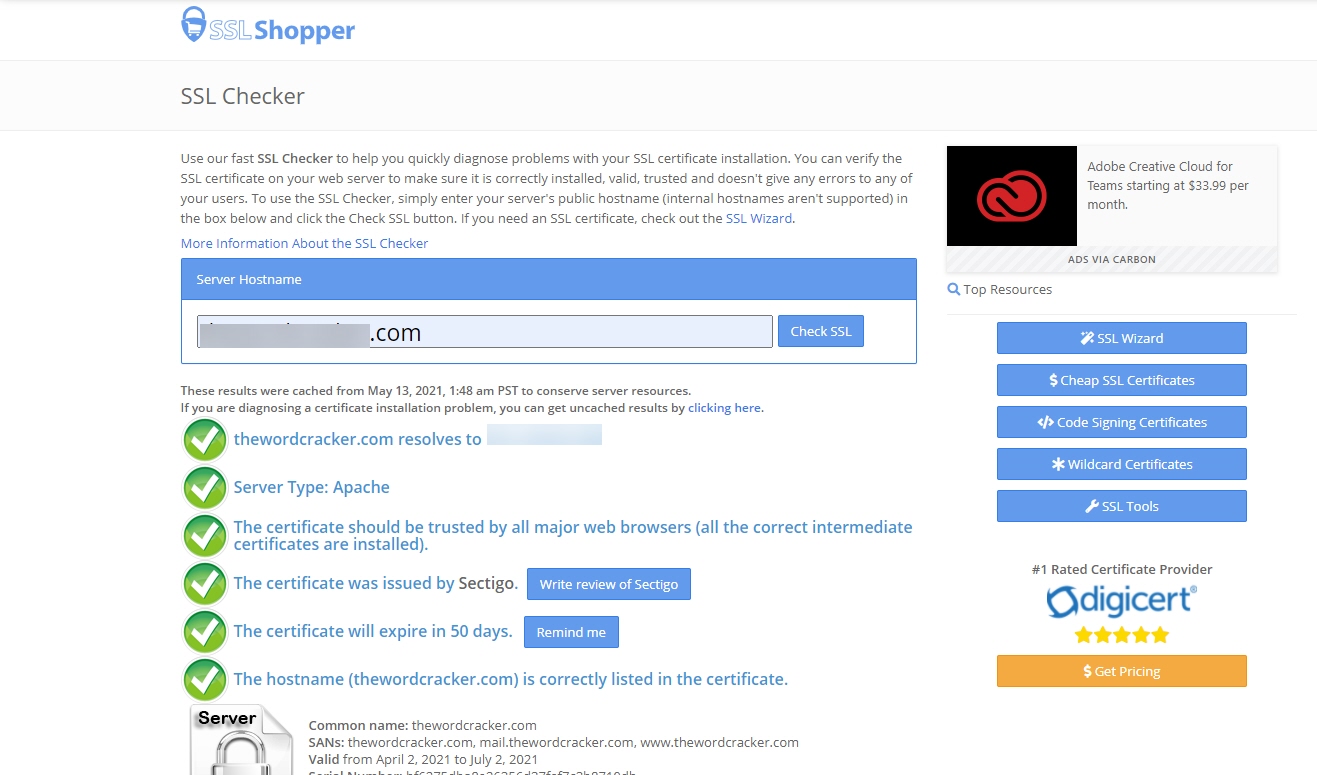The image size is (1317, 775).
Task: Open More Information About the SSL Checker
Action: tap(304, 243)
